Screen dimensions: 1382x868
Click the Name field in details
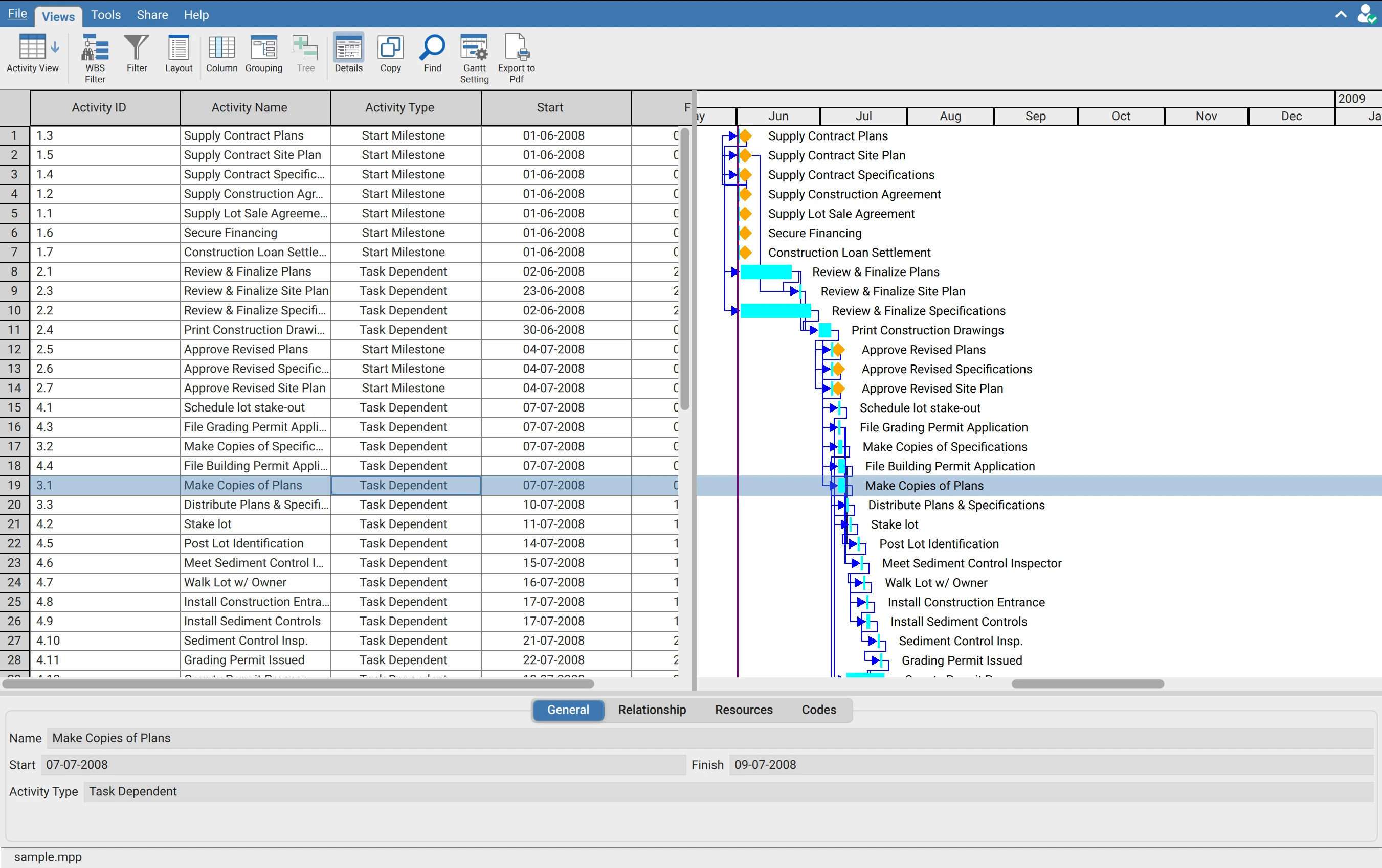pos(710,738)
